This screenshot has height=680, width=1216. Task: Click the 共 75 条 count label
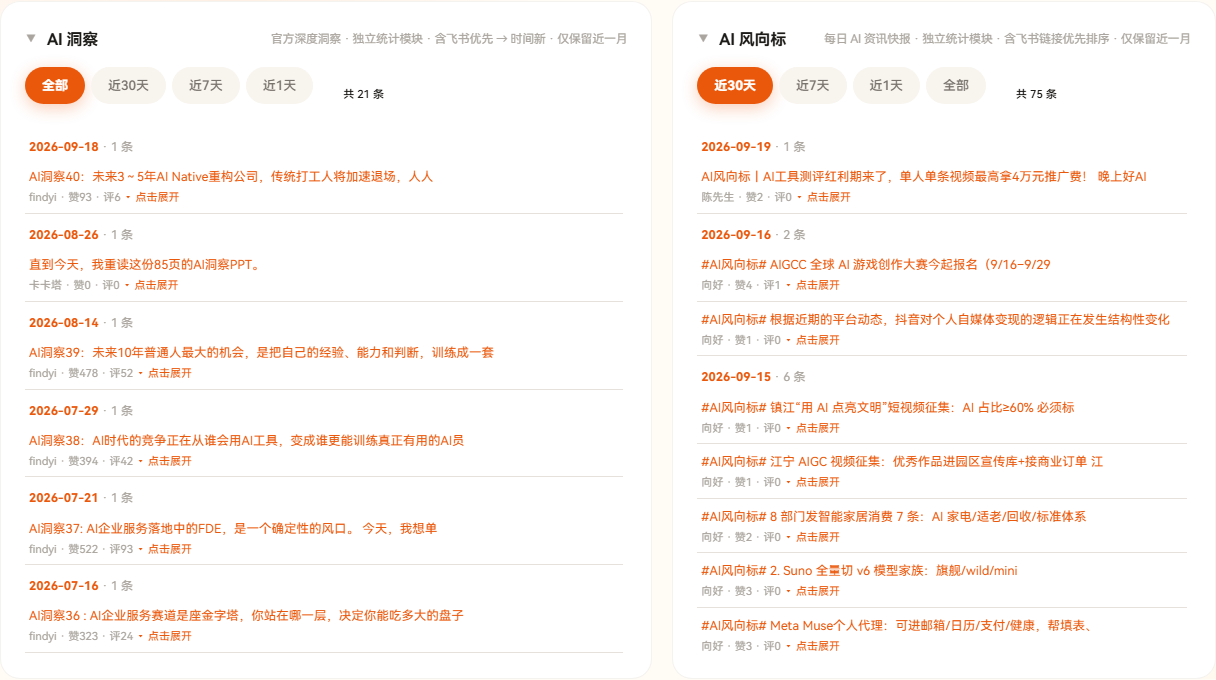coord(1036,94)
